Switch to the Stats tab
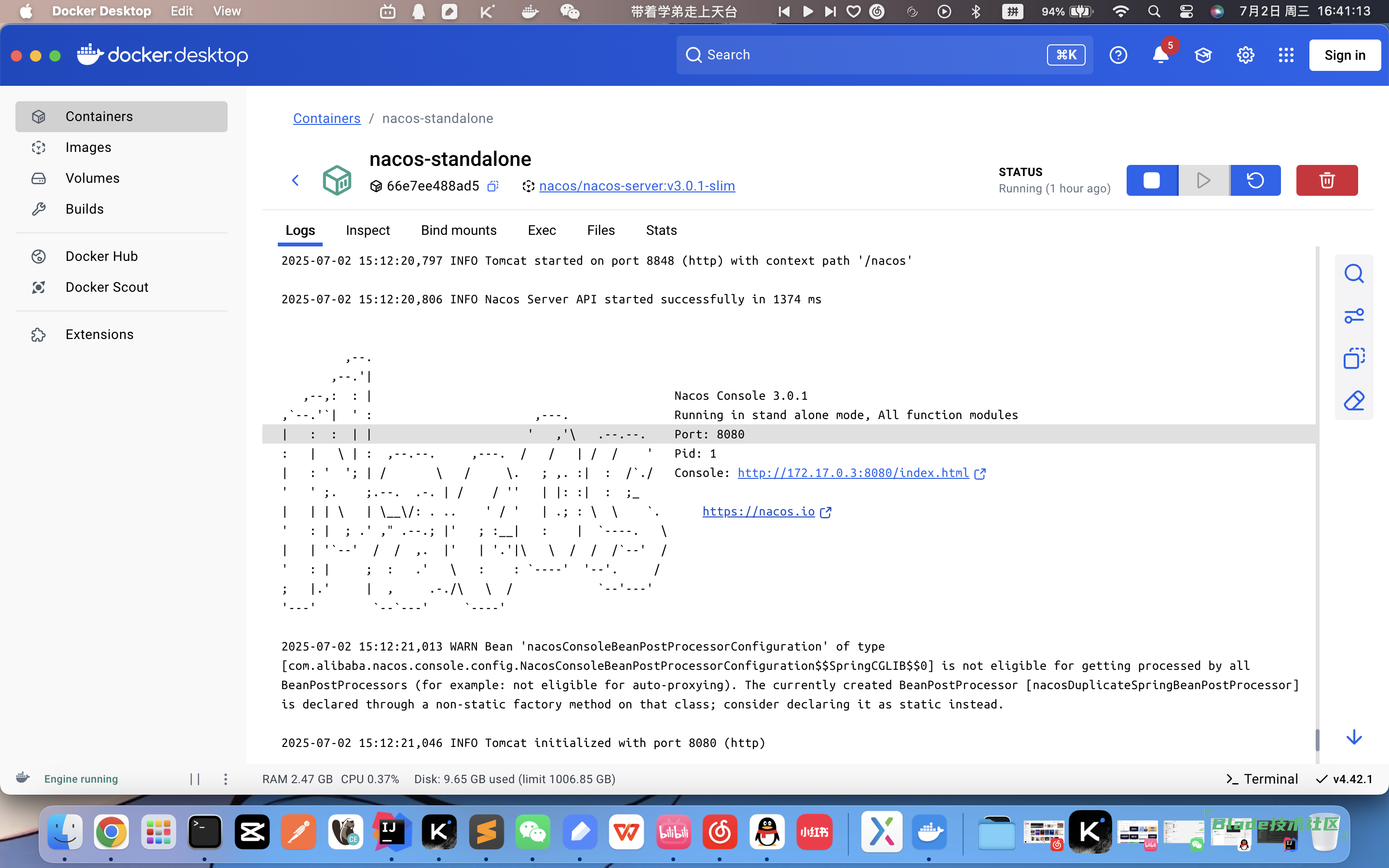 (661, 230)
